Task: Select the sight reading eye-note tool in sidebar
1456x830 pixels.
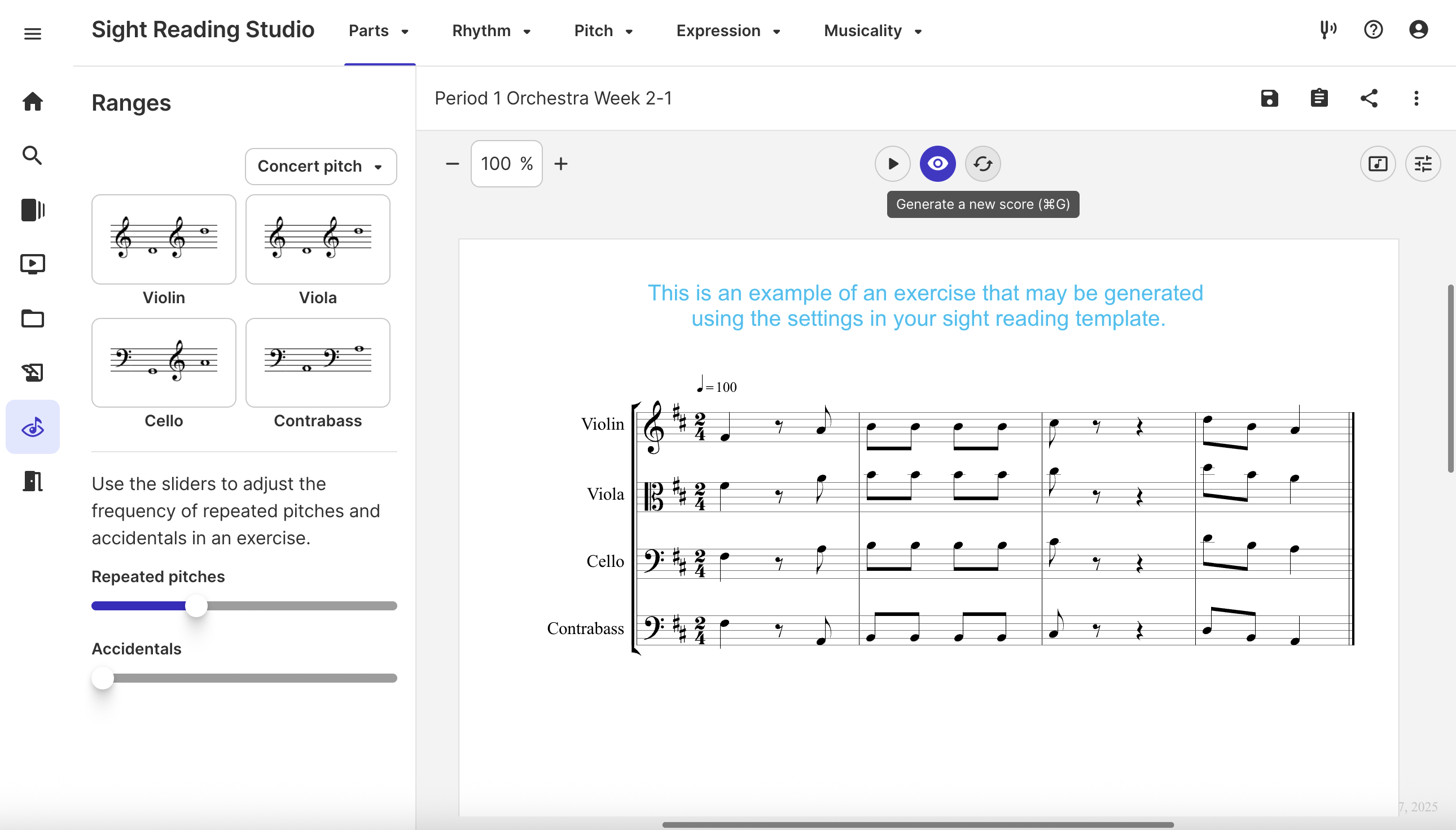Action: pyautogui.click(x=33, y=426)
